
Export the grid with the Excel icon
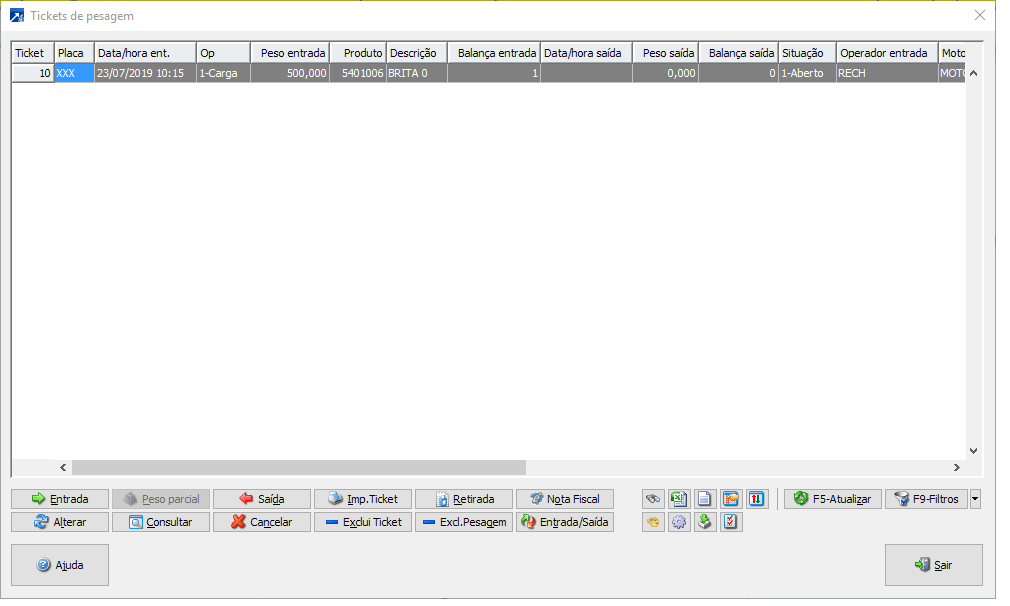[679, 499]
